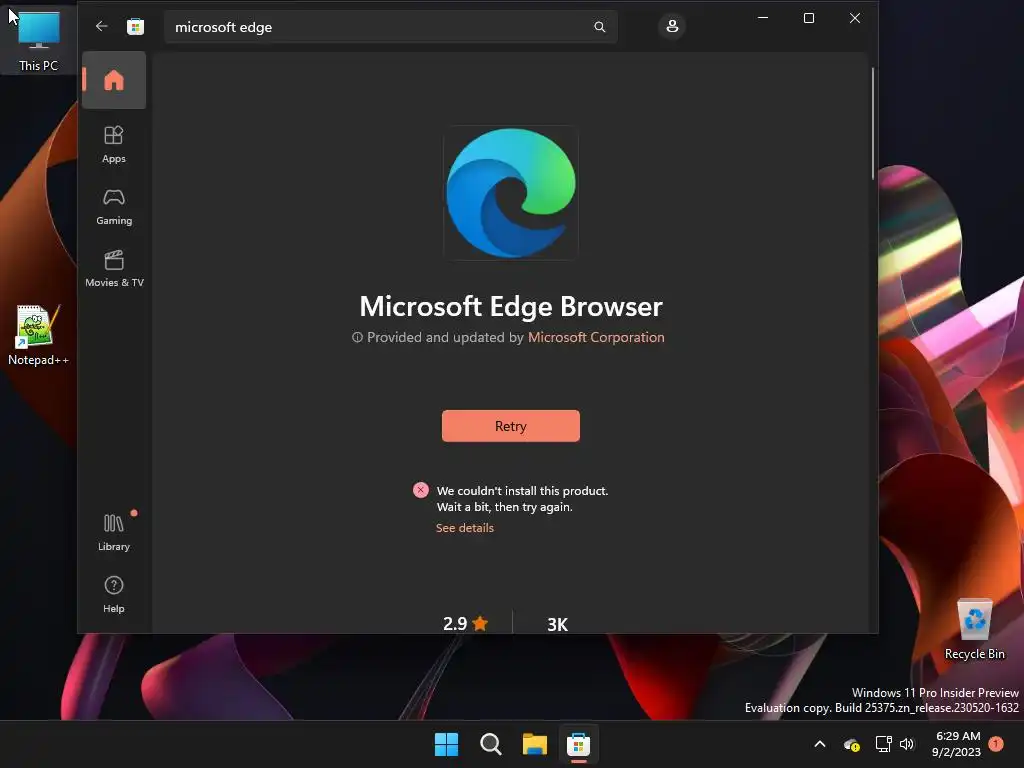Click the Microsoft Edge Browser title text
The image size is (1024, 768).
[511, 306]
